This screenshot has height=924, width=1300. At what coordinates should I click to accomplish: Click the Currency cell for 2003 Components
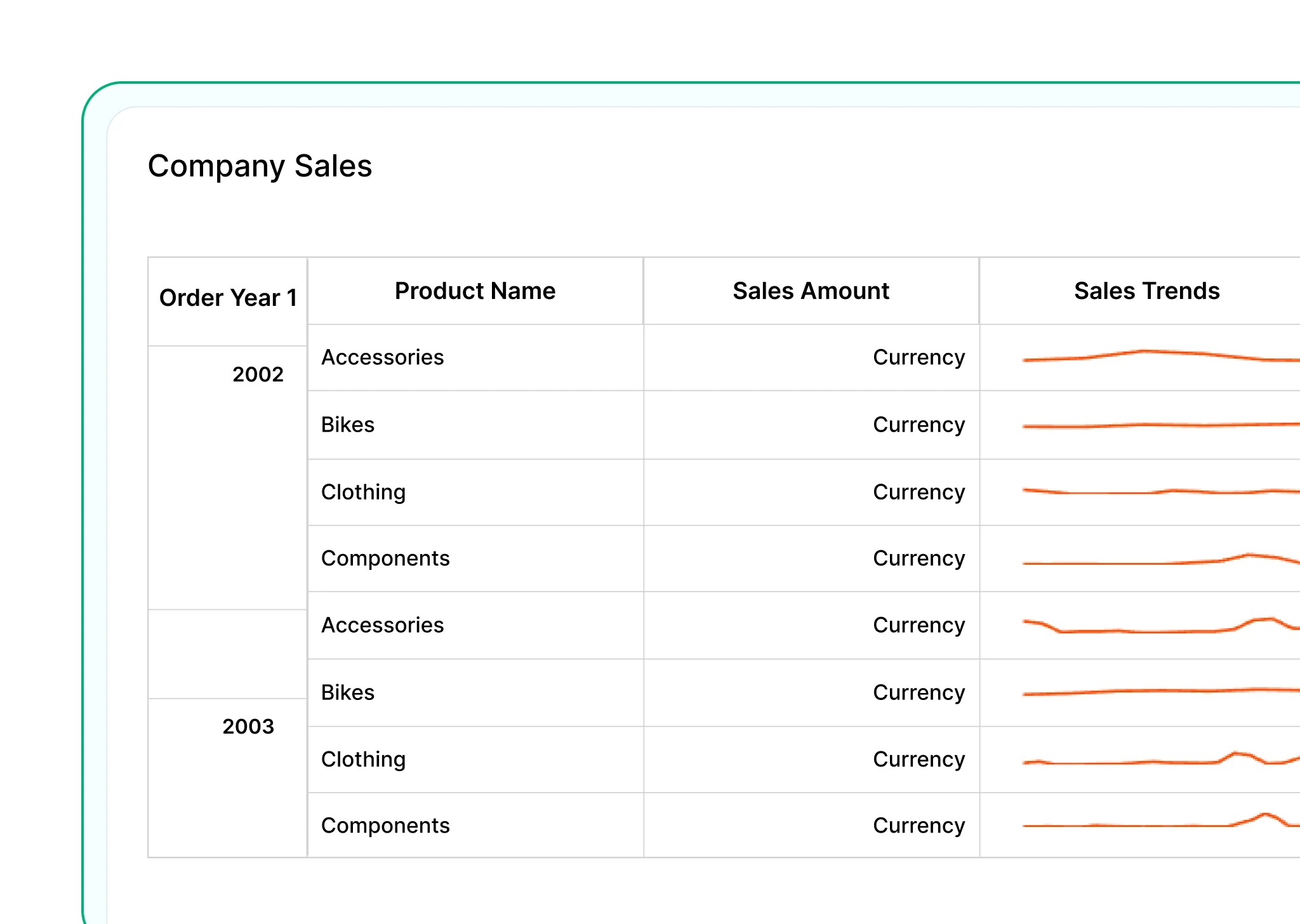click(x=919, y=826)
